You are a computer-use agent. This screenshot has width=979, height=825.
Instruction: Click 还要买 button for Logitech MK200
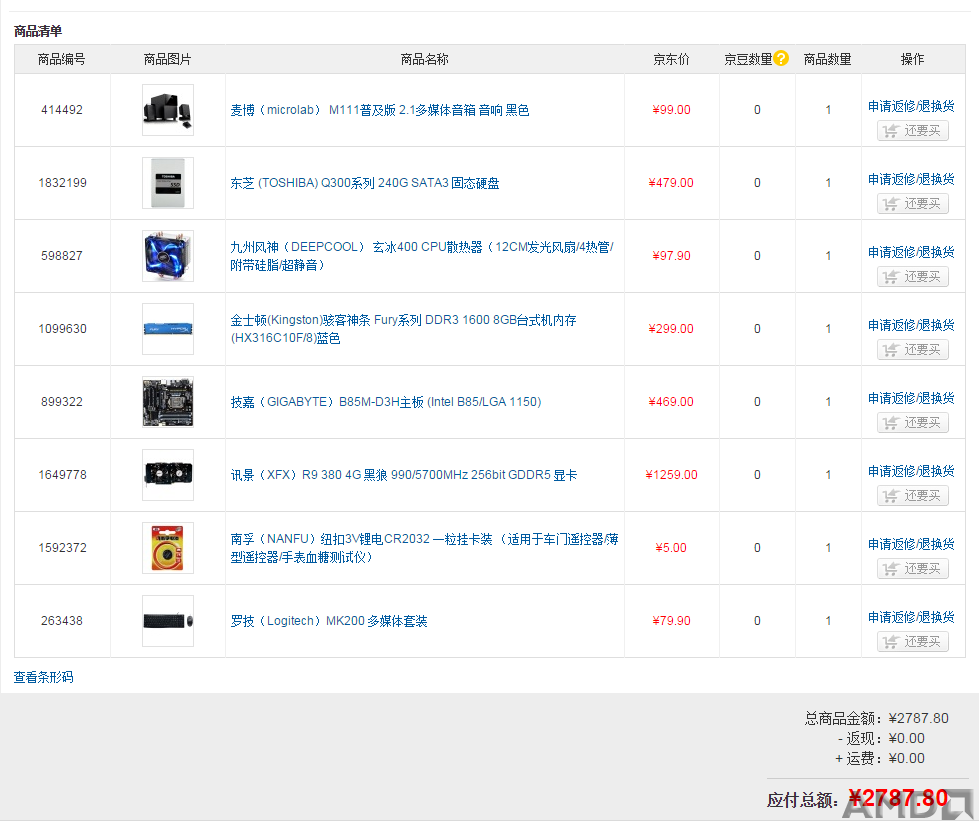pyautogui.click(x=913, y=643)
